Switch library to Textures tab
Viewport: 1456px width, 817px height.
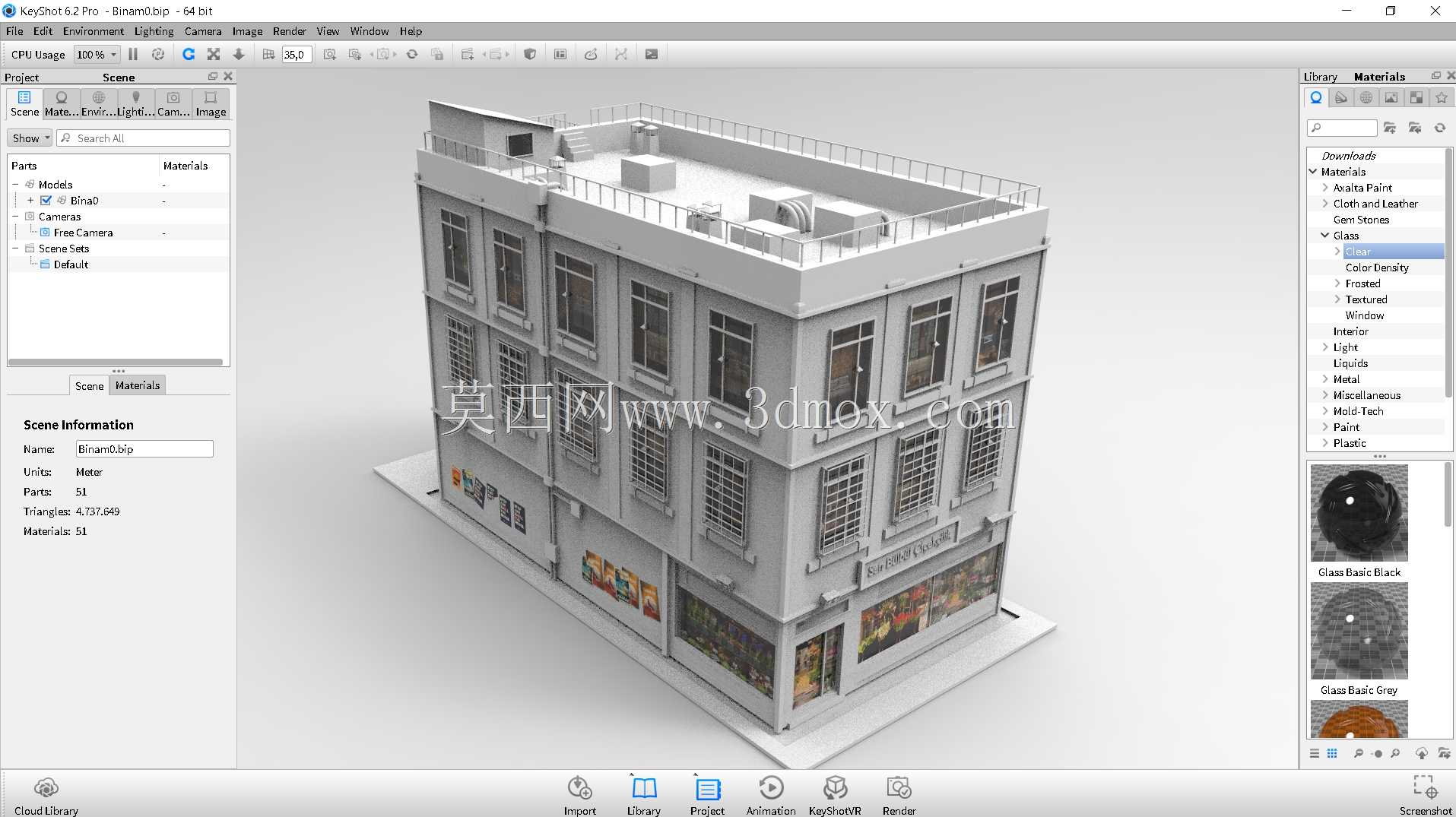coord(1416,97)
